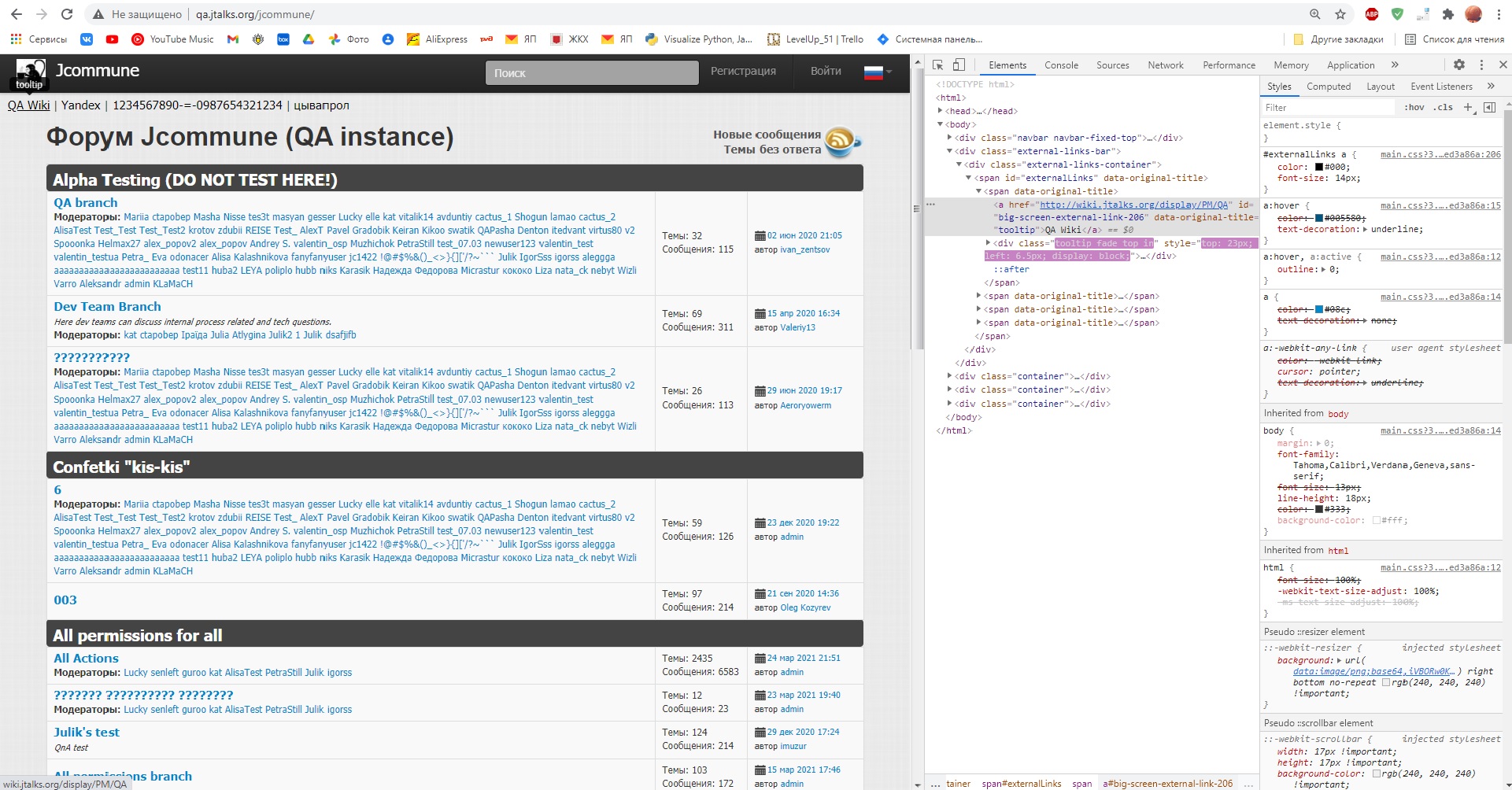
Task: Open the DevTools customize three-dot menu
Action: pos(1481,65)
